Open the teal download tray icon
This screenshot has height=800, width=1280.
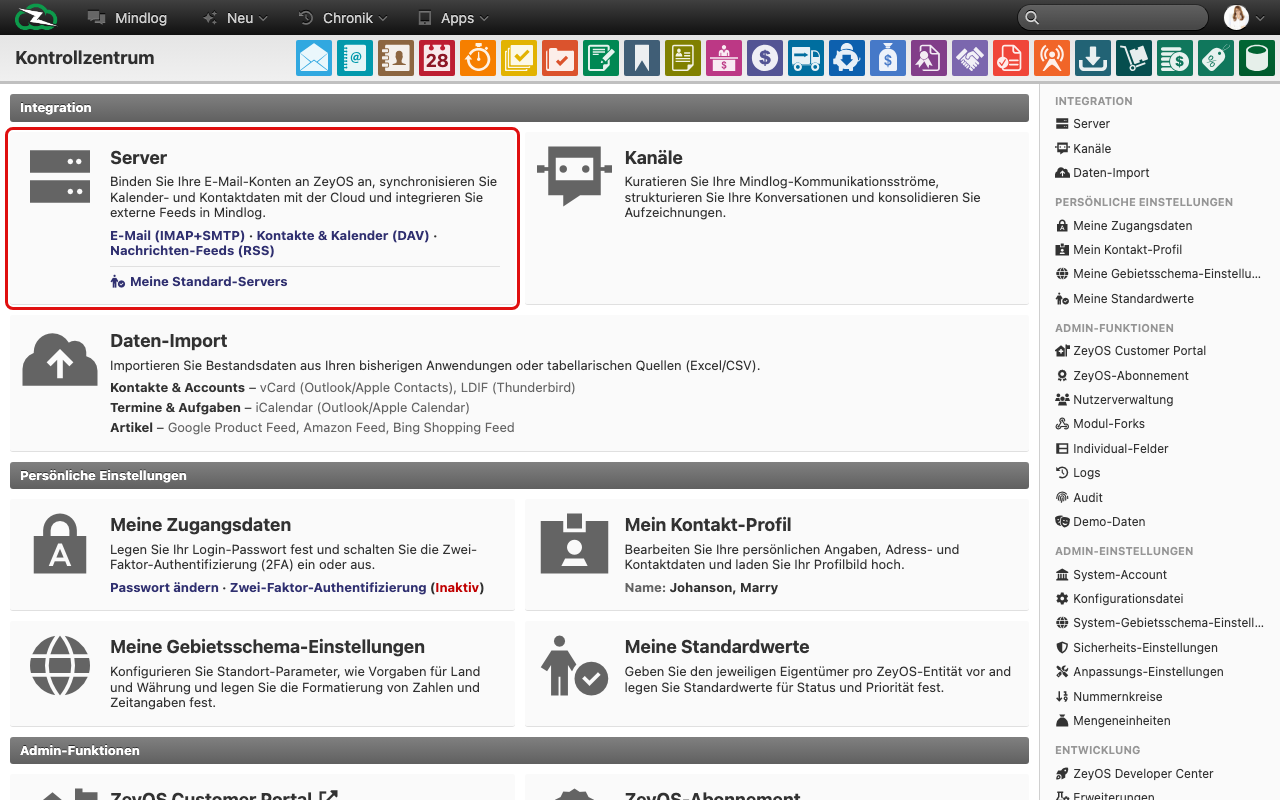tap(1093, 58)
